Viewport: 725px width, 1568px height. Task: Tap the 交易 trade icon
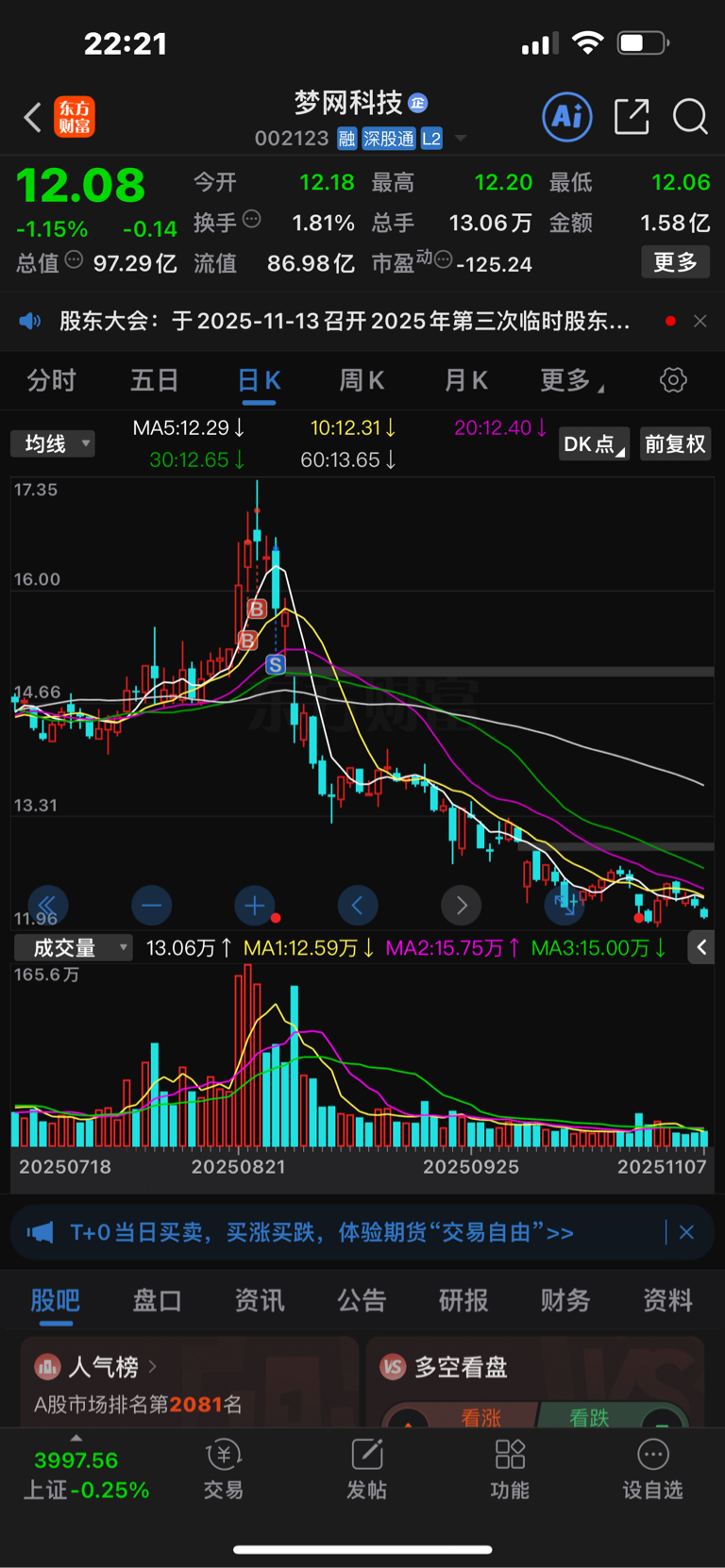click(224, 1470)
